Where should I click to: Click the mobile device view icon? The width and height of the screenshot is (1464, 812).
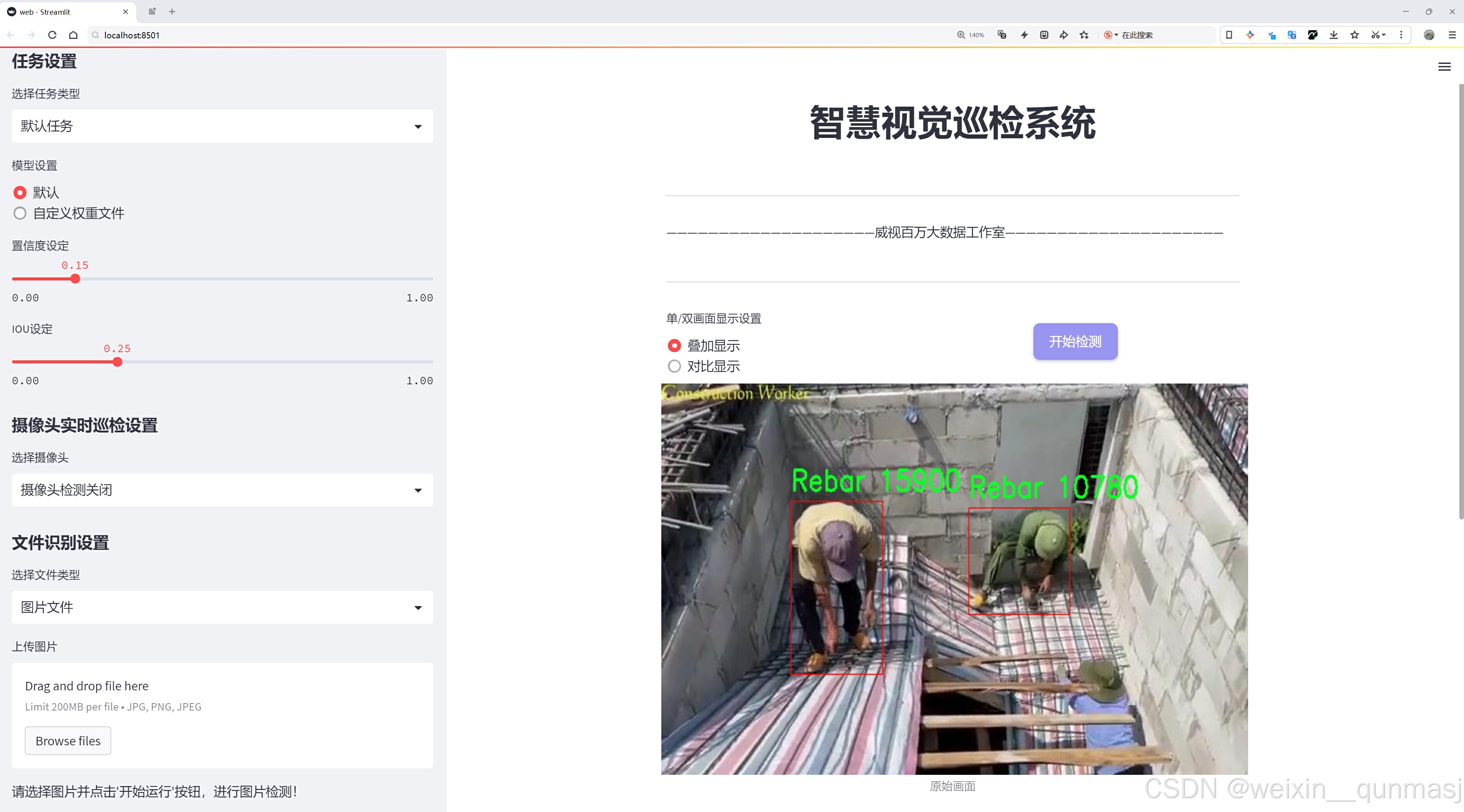[x=1229, y=35]
